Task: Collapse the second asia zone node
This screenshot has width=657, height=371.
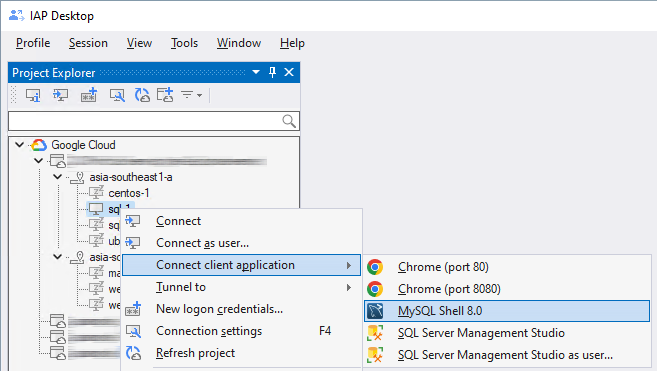Action: click(x=58, y=256)
